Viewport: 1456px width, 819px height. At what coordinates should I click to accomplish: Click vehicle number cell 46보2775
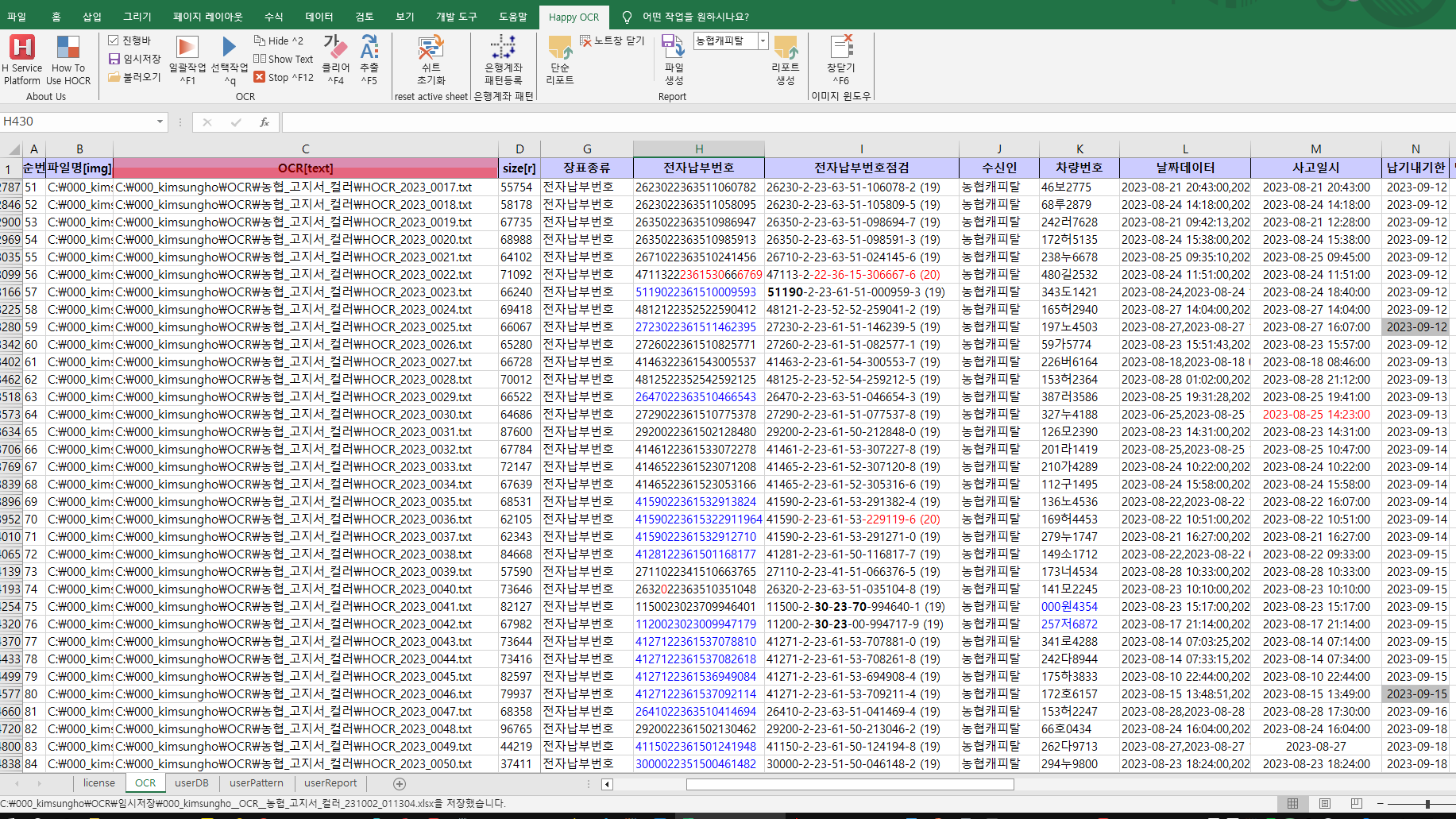1079,187
